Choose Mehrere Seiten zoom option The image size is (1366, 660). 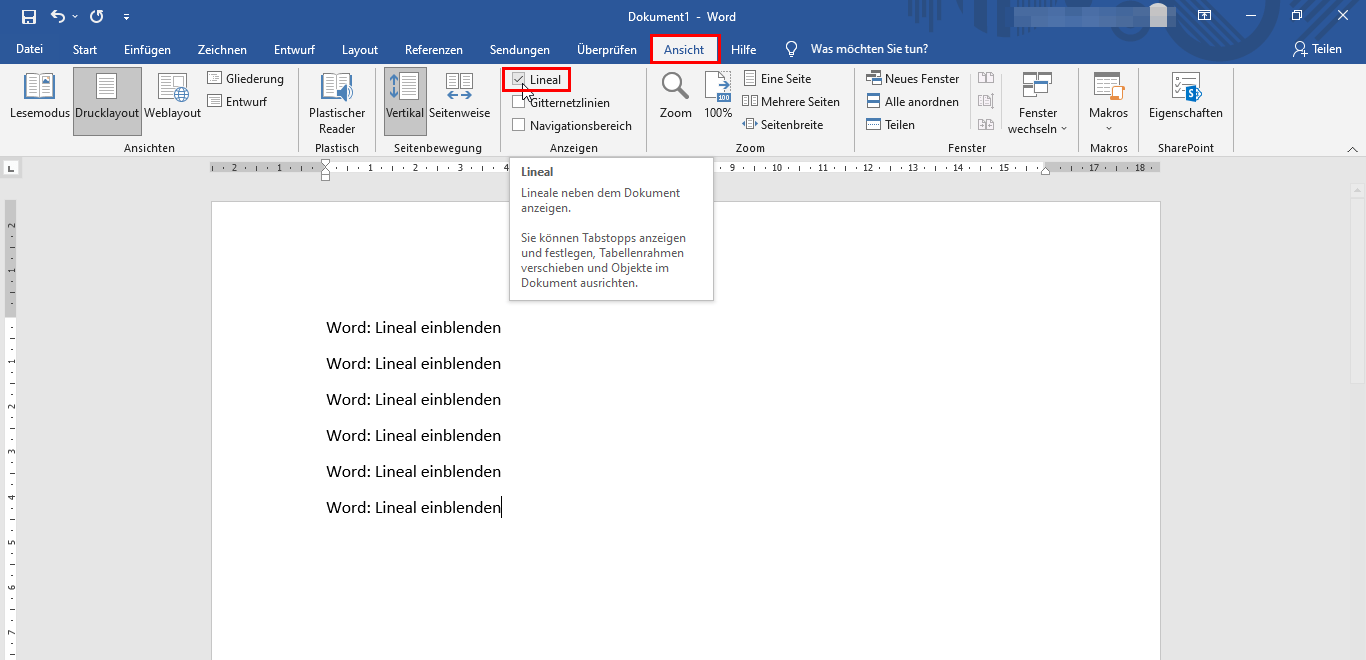[791, 101]
